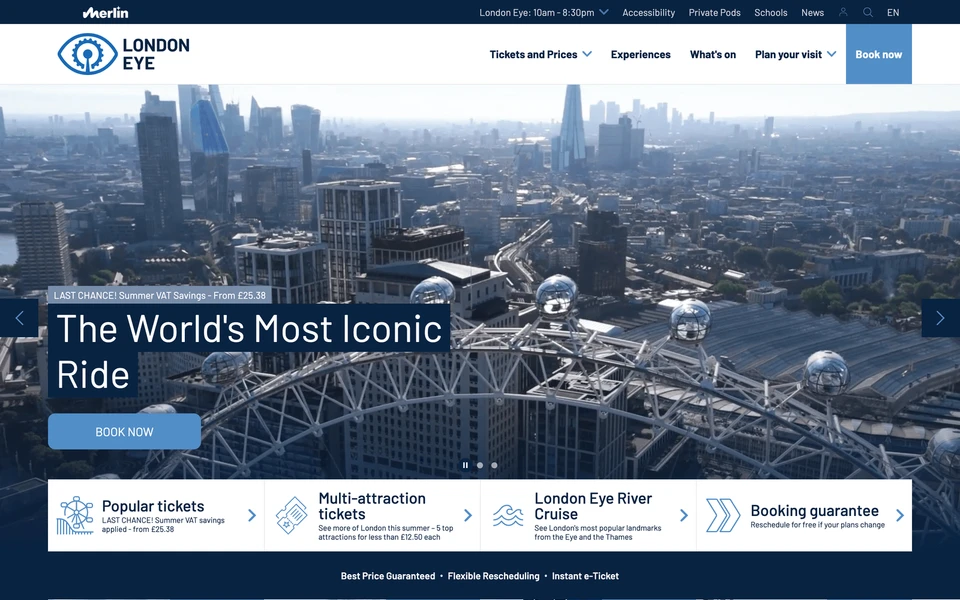Open the London Eye River Cruise title
960x600 pixels.
click(x=593, y=506)
